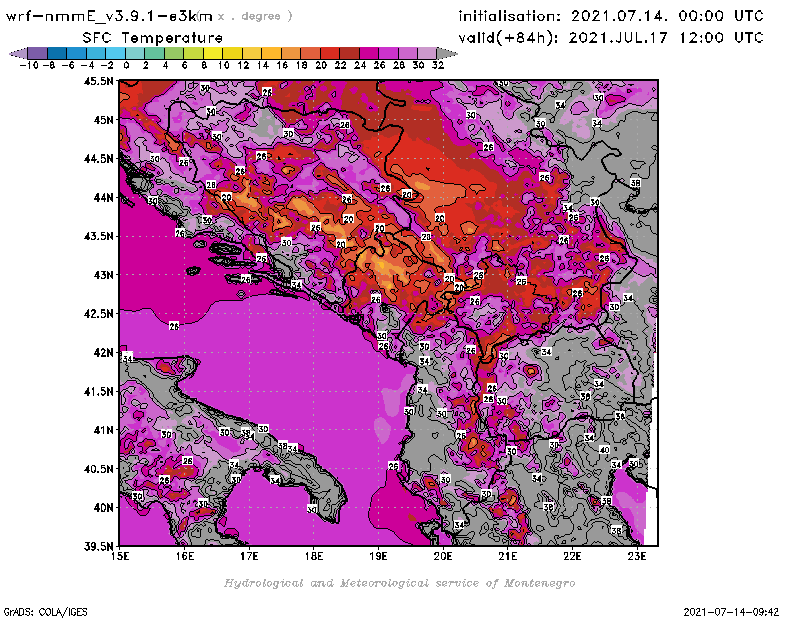Click the 'GrADS: COLA/IGES' credit text

45,612
